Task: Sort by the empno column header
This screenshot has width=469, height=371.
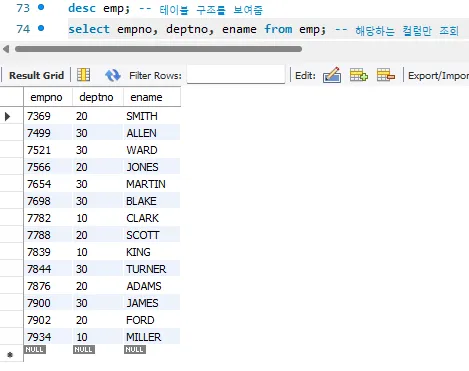Action: 48,97
